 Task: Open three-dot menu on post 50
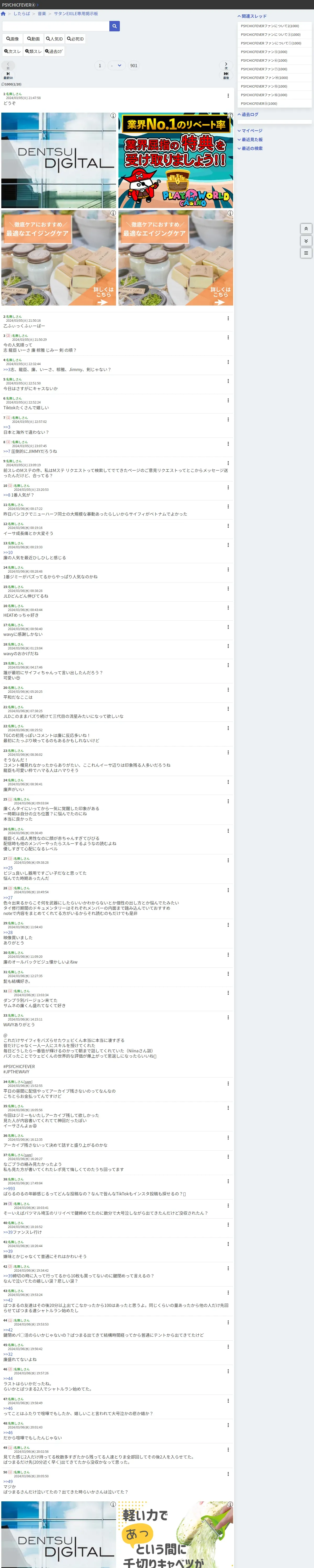[x=228, y=1474]
